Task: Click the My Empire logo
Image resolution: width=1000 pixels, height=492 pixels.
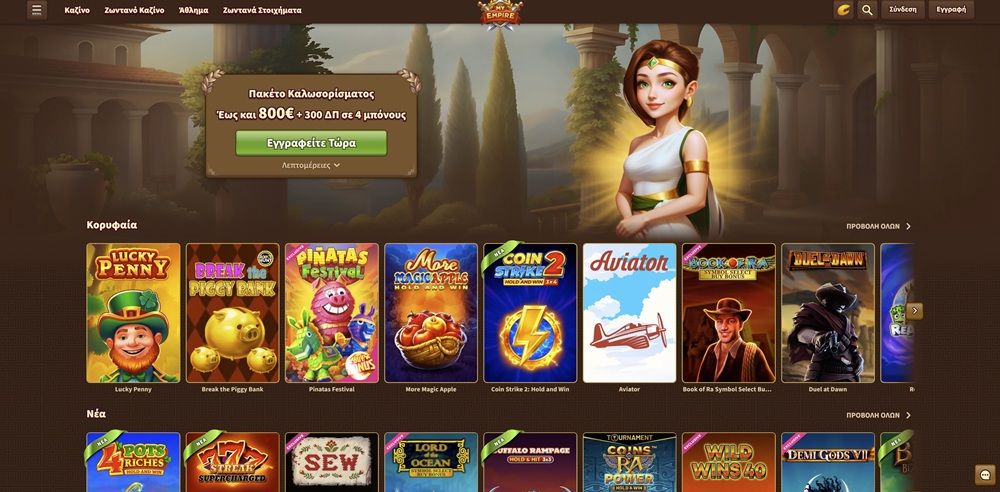Action: tap(500, 13)
